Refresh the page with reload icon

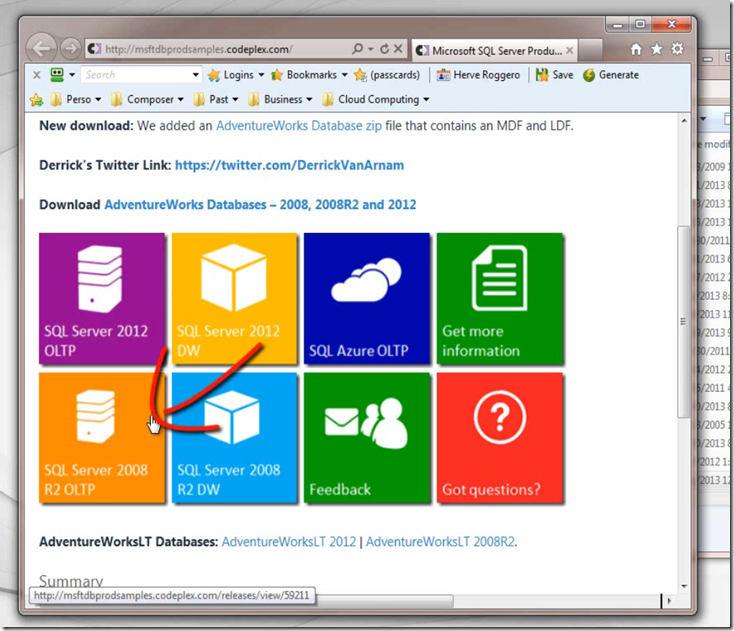pos(384,49)
